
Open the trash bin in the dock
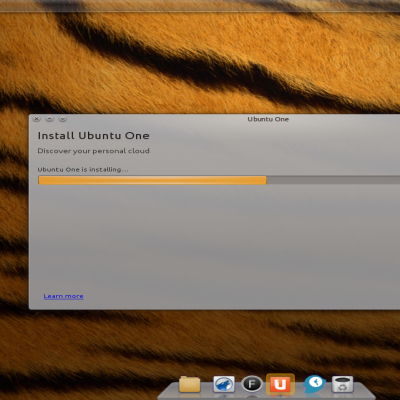pyautogui.click(x=342, y=384)
